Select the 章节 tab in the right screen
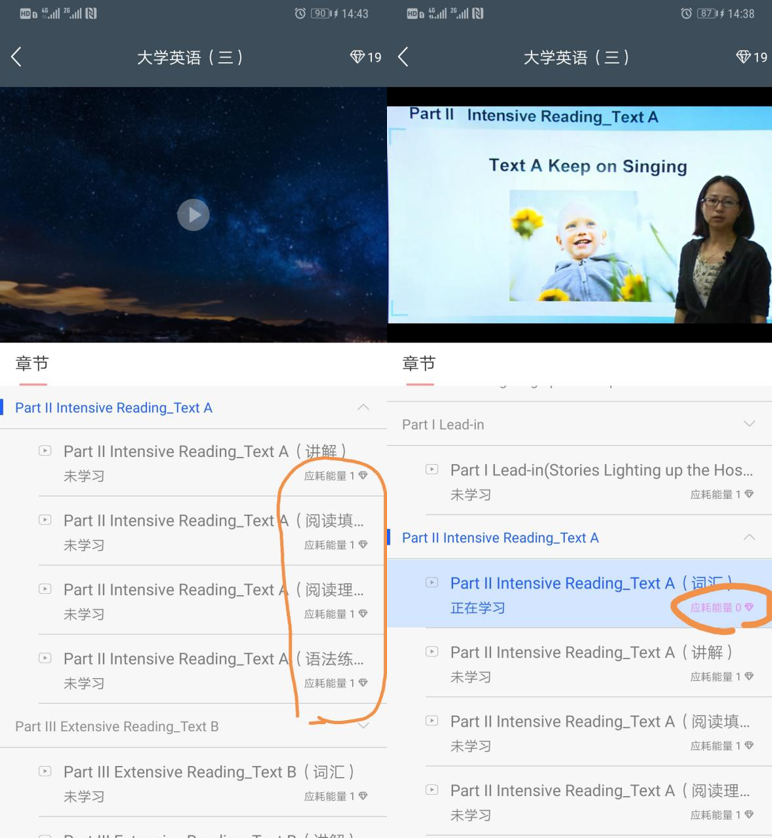This screenshot has width=772, height=839. [419, 364]
